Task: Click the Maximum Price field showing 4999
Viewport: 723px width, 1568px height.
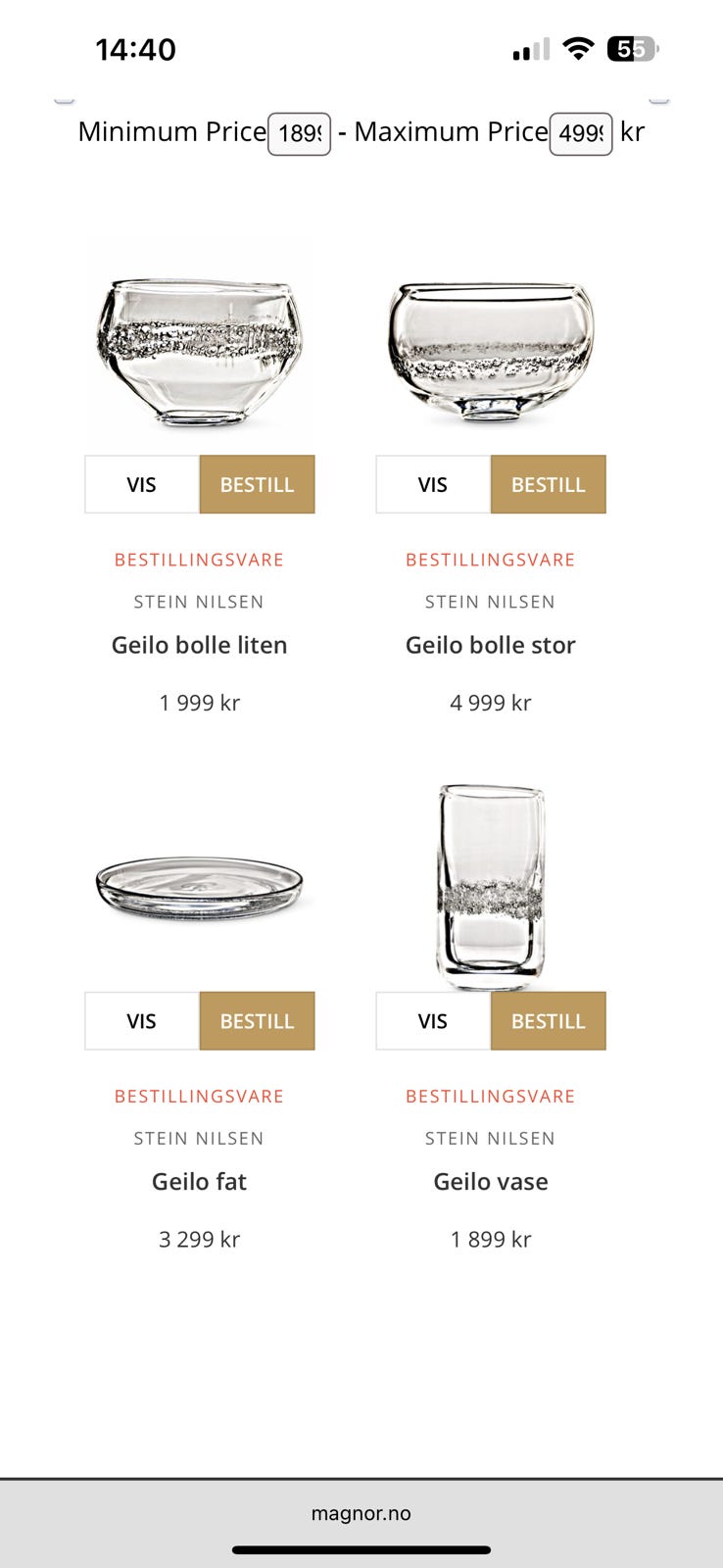Action: (x=580, y=131)
